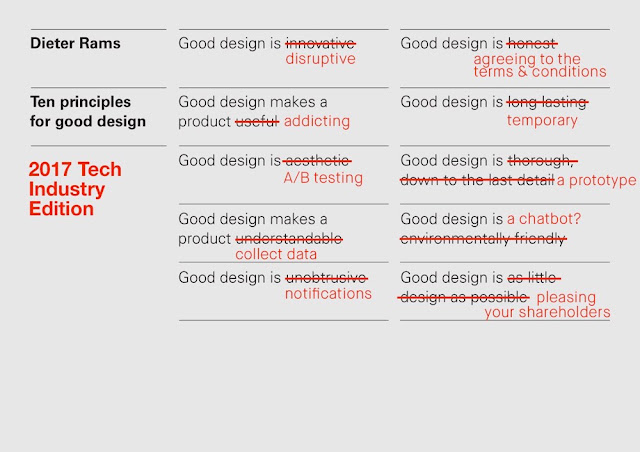Click the red word 'addicting'
Screen dimensions: 640x452
pyautogui.click(x=317, y=121)
